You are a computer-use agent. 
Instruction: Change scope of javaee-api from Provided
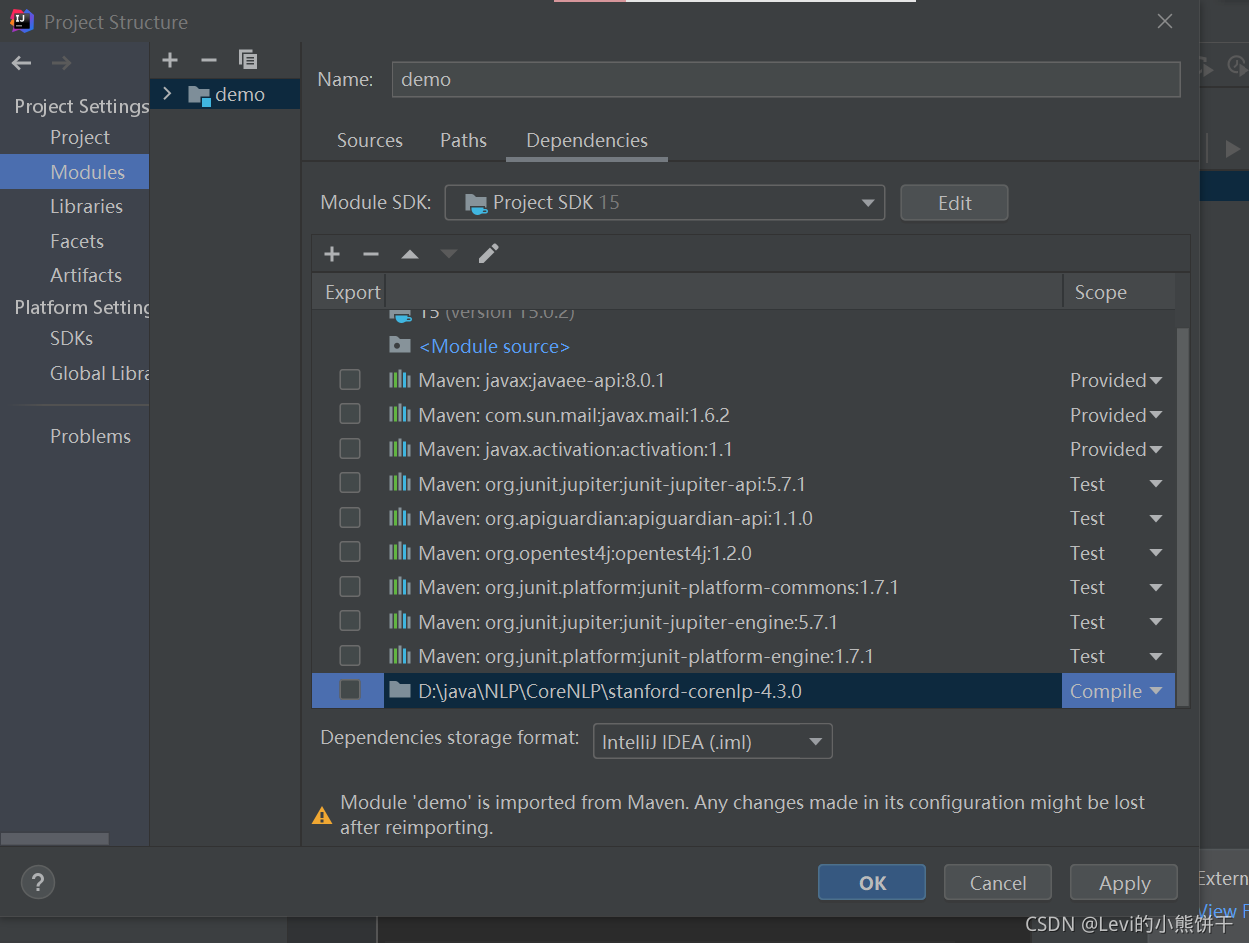pos(1116,380)
